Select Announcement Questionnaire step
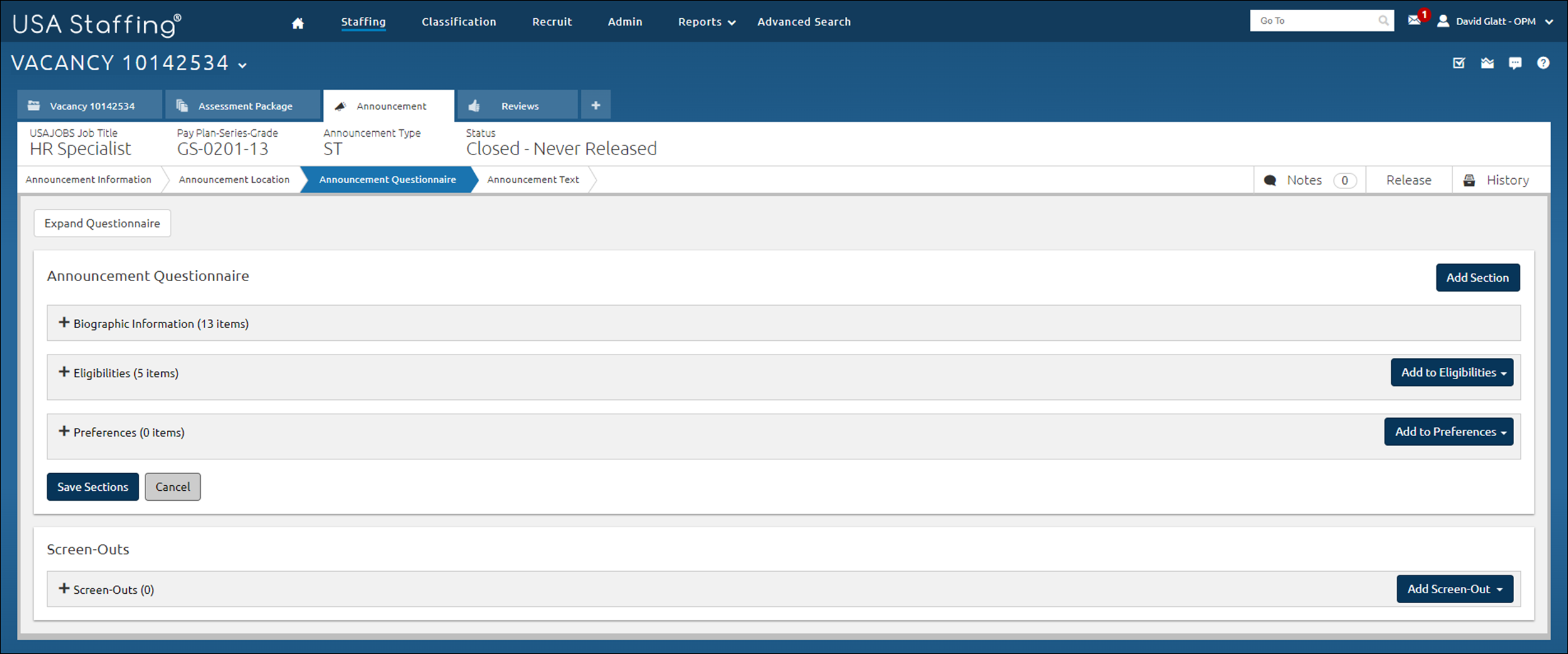 pyautogui.click(x=387, y=180)
